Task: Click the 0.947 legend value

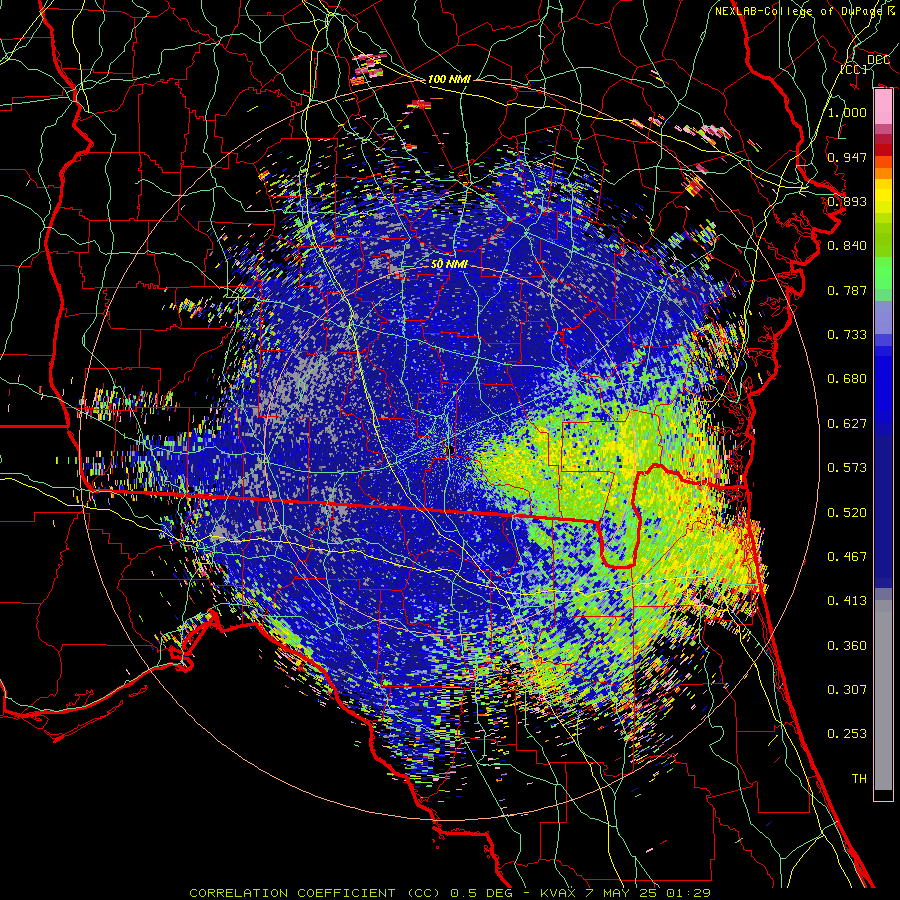Action: pyautogui.click(x=847, y=157)
